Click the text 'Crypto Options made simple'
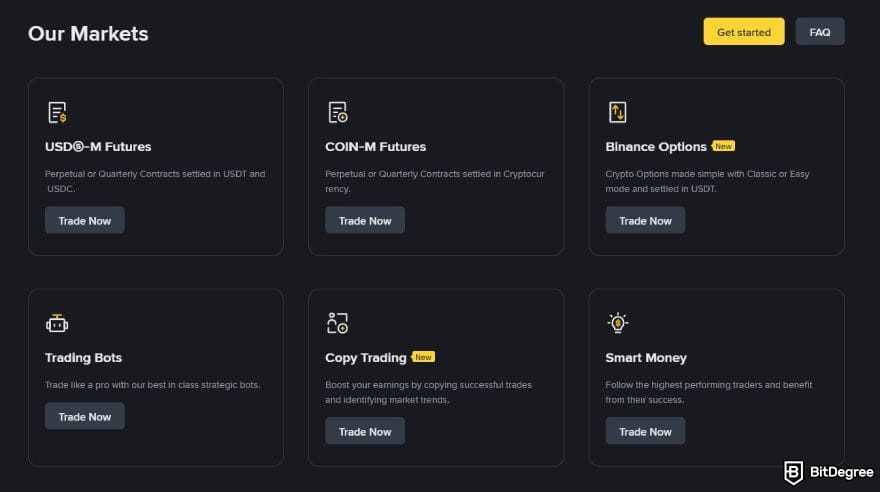 point(664,174)
